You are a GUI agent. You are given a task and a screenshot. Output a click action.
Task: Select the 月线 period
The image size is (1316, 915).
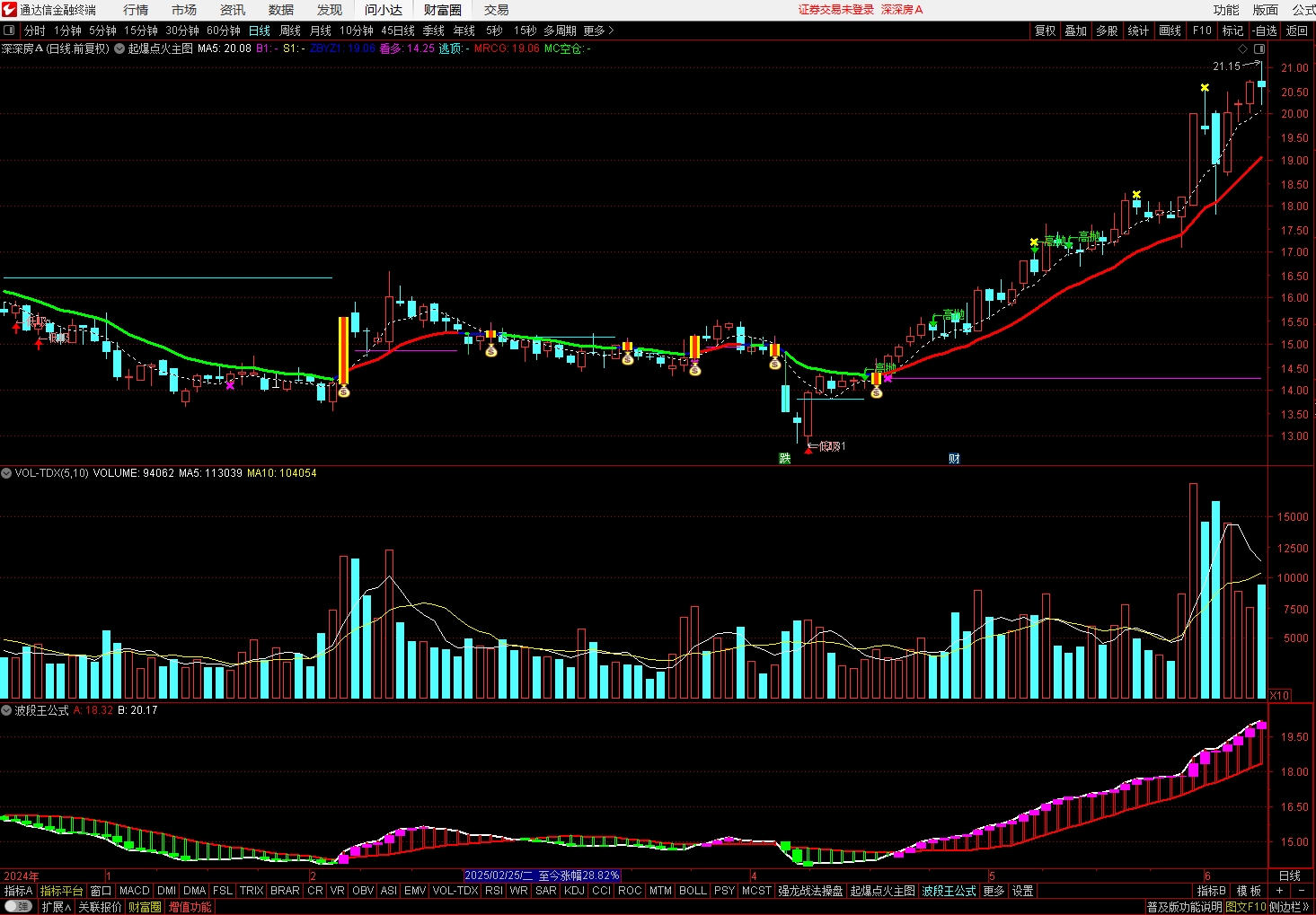321,31
